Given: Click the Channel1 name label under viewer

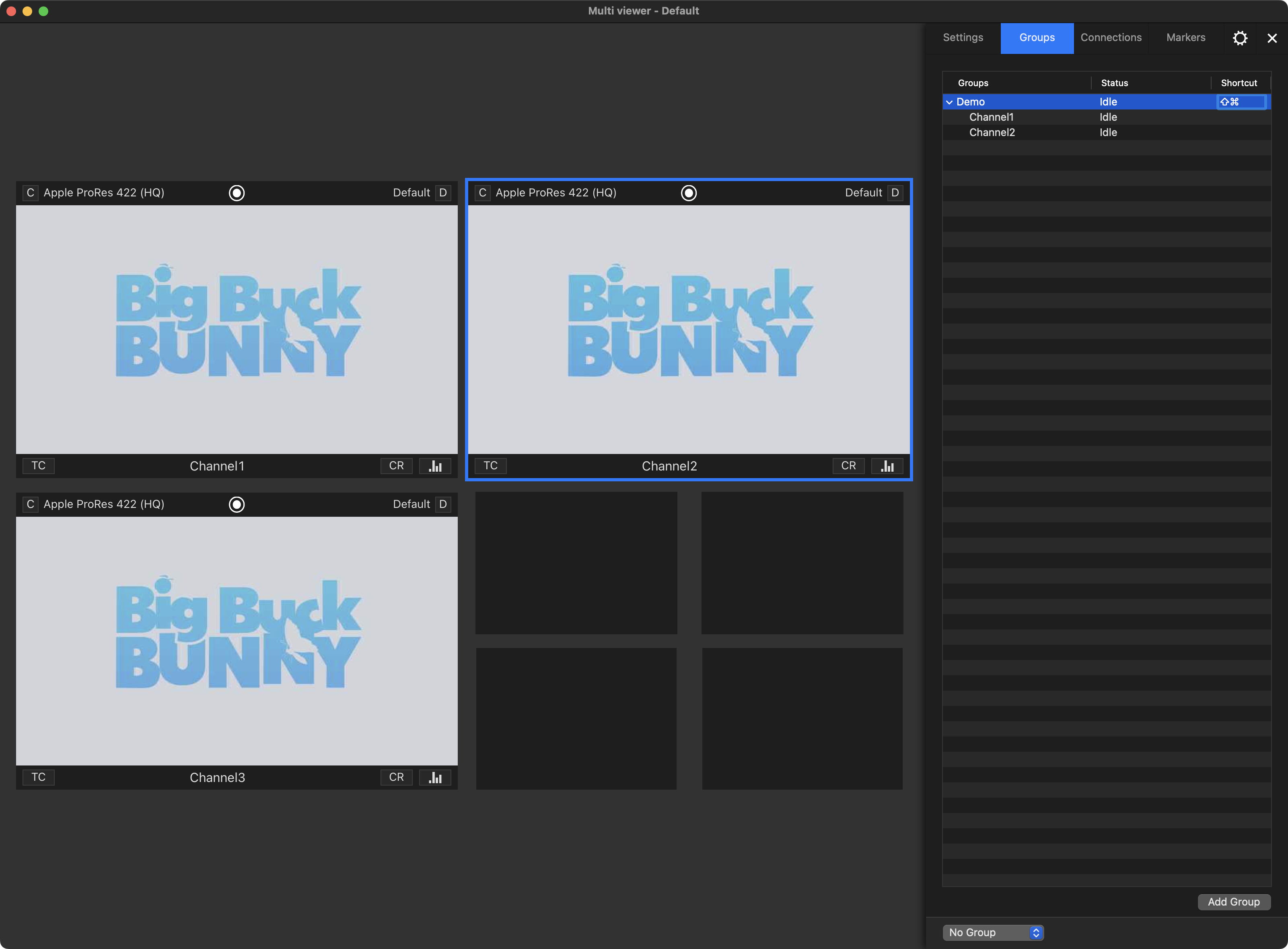Looking at the screenshot, I should coord(217,466).
